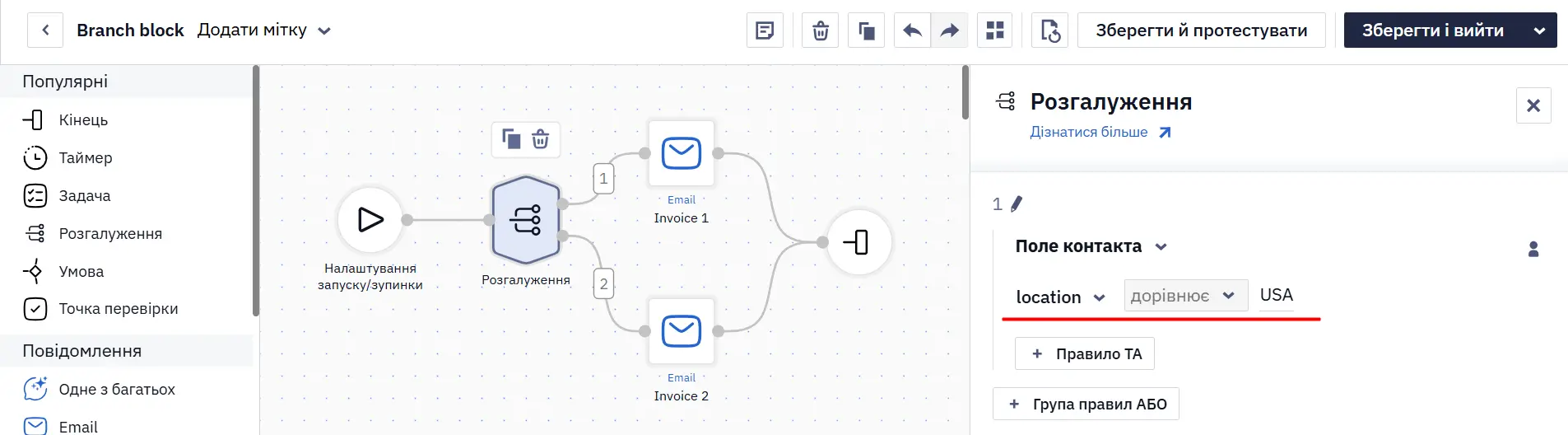Click the trash delete icon in toolbar

point(820,30)
